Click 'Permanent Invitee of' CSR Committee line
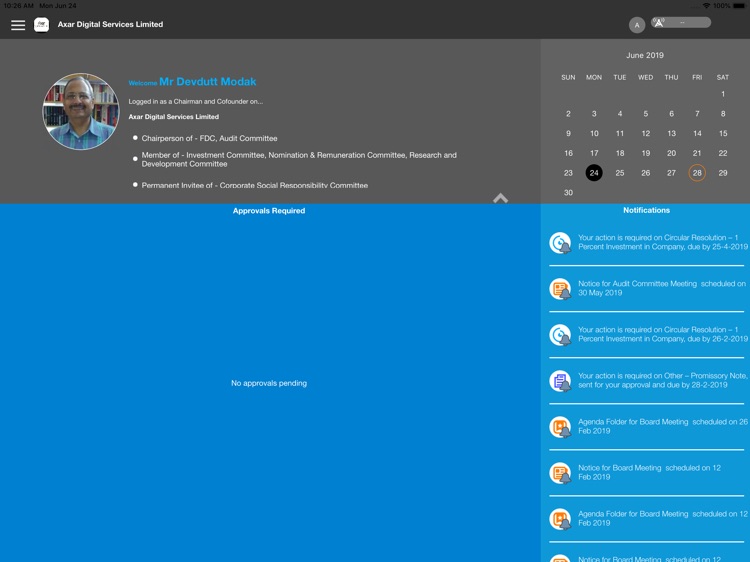 click(254, 185)
